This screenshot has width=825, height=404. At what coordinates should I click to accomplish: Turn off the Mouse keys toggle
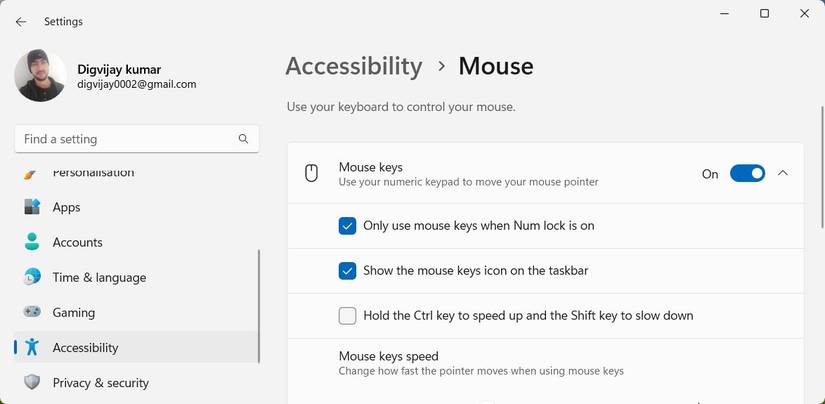[747, 174]
